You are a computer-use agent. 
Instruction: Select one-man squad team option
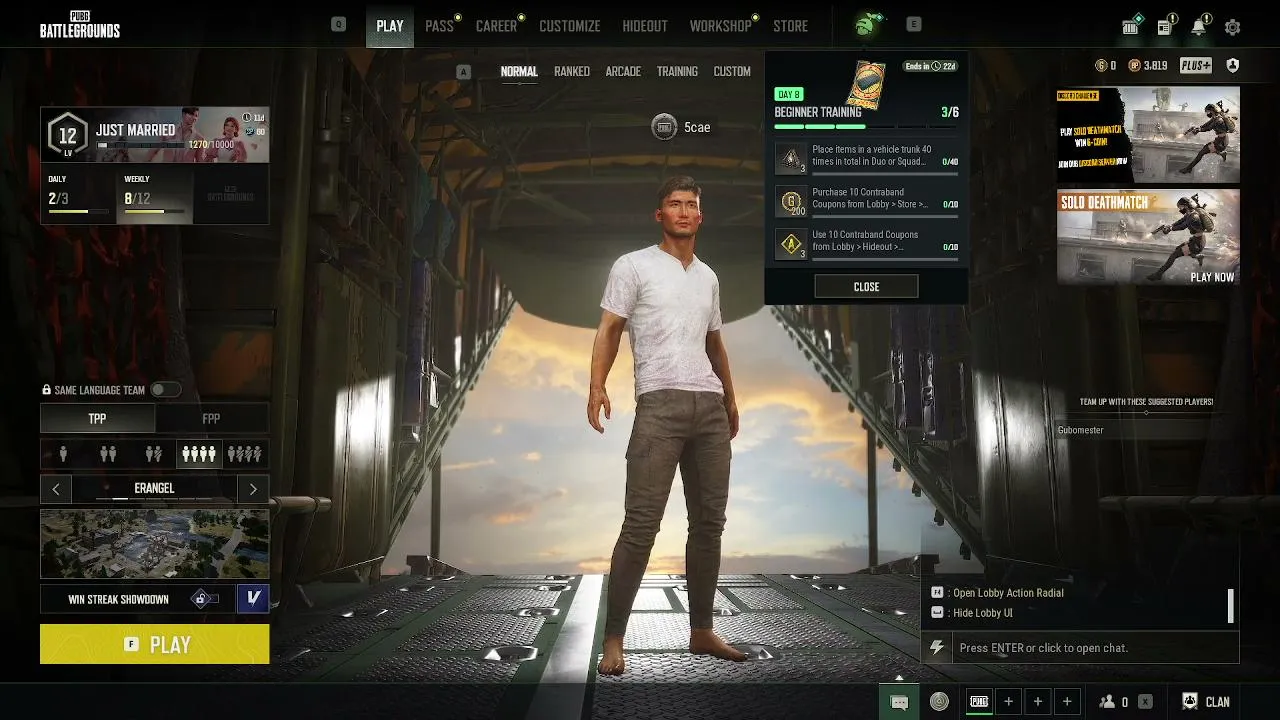(244, 454)
